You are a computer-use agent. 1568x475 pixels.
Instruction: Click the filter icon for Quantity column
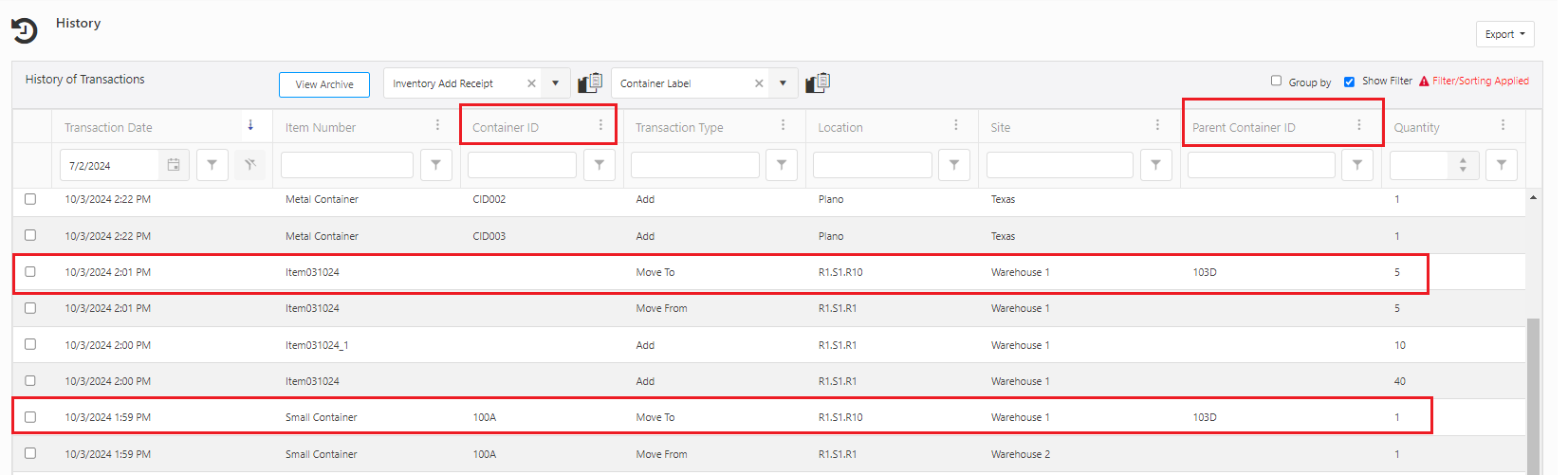coord(1501,165)
